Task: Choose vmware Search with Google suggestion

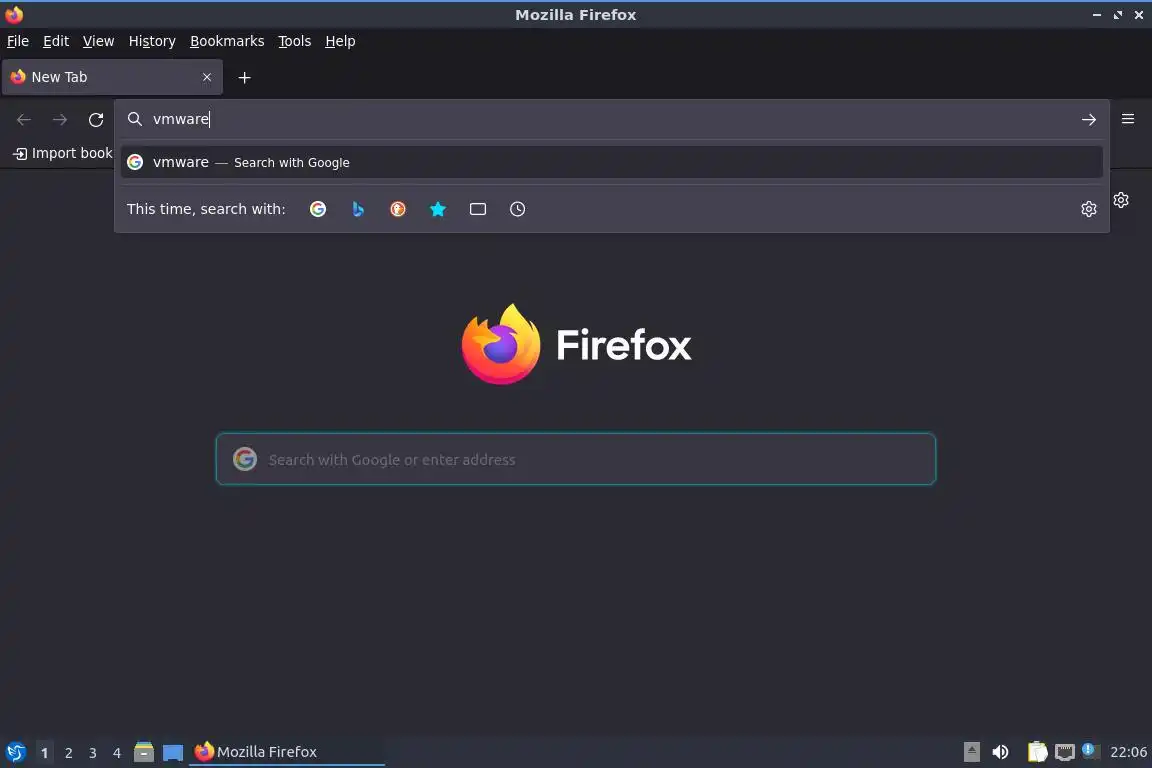Action: point(611,162)
